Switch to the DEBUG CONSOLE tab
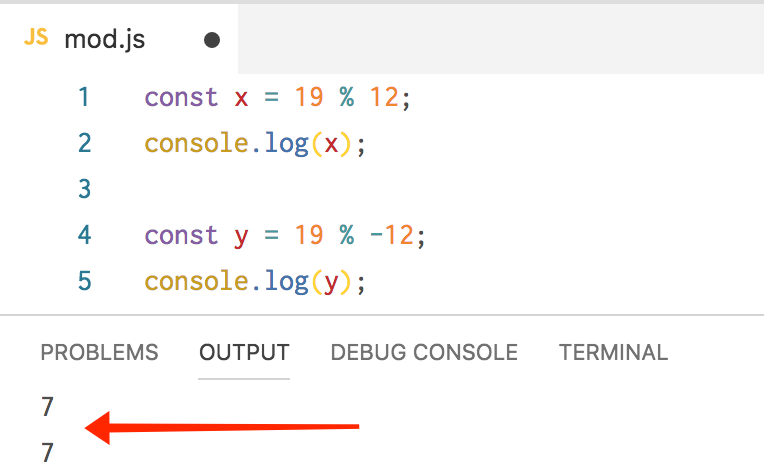The image size is (764, 472). click(424, 352)
